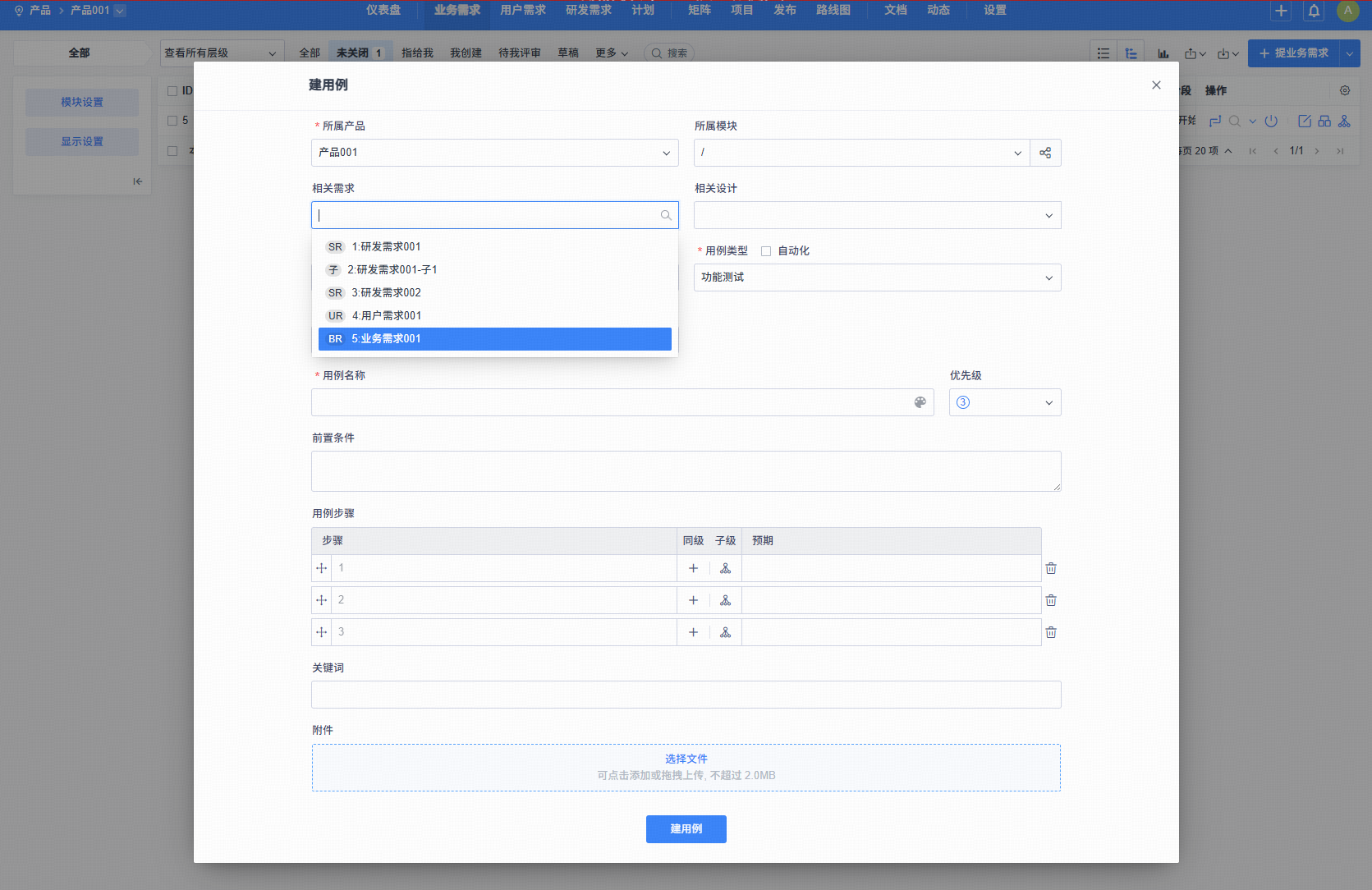
Task: Delete step 1 with its trash icon
Action: coord(1051,568)
